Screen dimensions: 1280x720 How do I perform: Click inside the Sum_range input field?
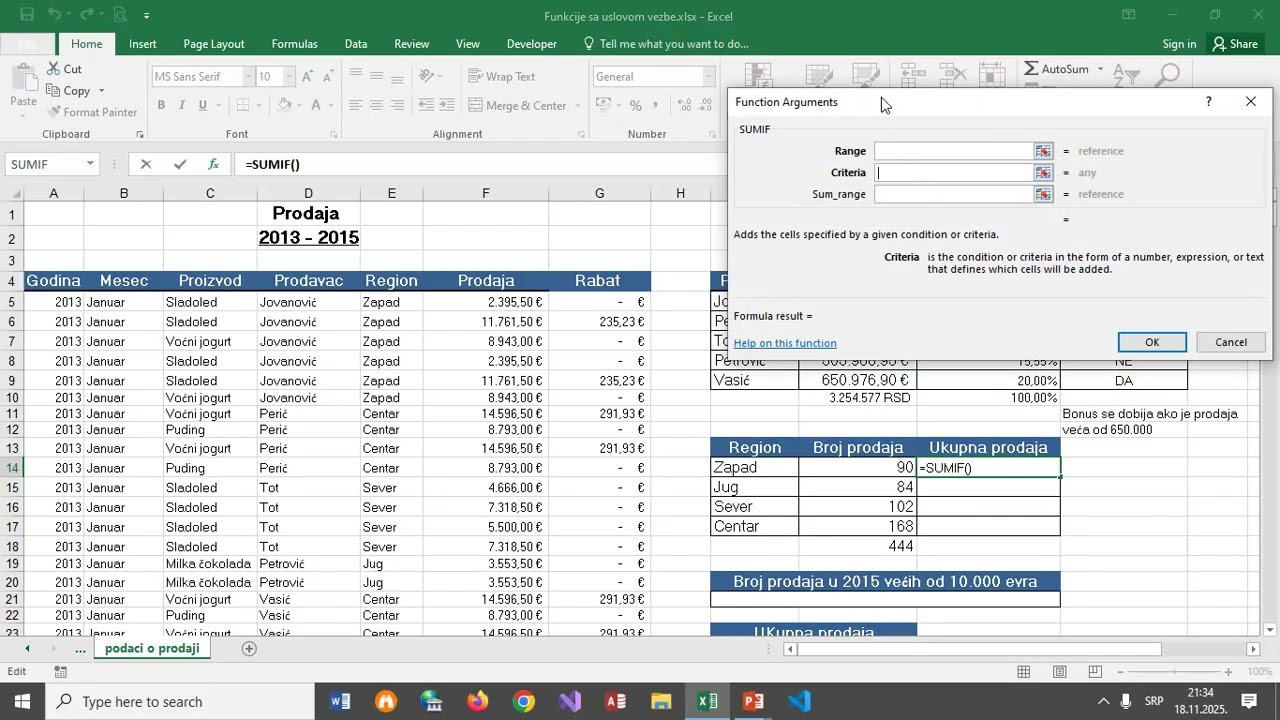tap(954, 194)
